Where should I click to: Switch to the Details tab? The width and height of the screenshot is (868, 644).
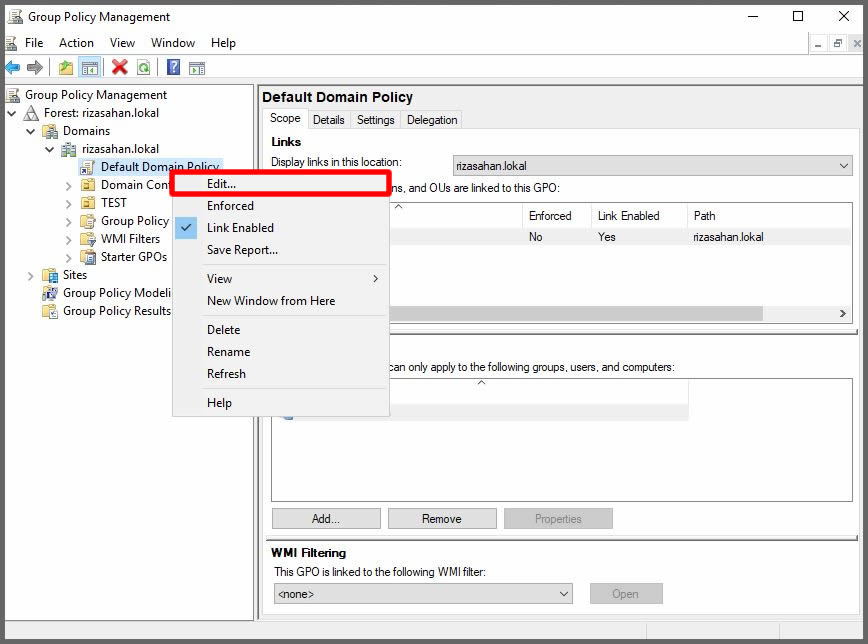tap(328, 120)
